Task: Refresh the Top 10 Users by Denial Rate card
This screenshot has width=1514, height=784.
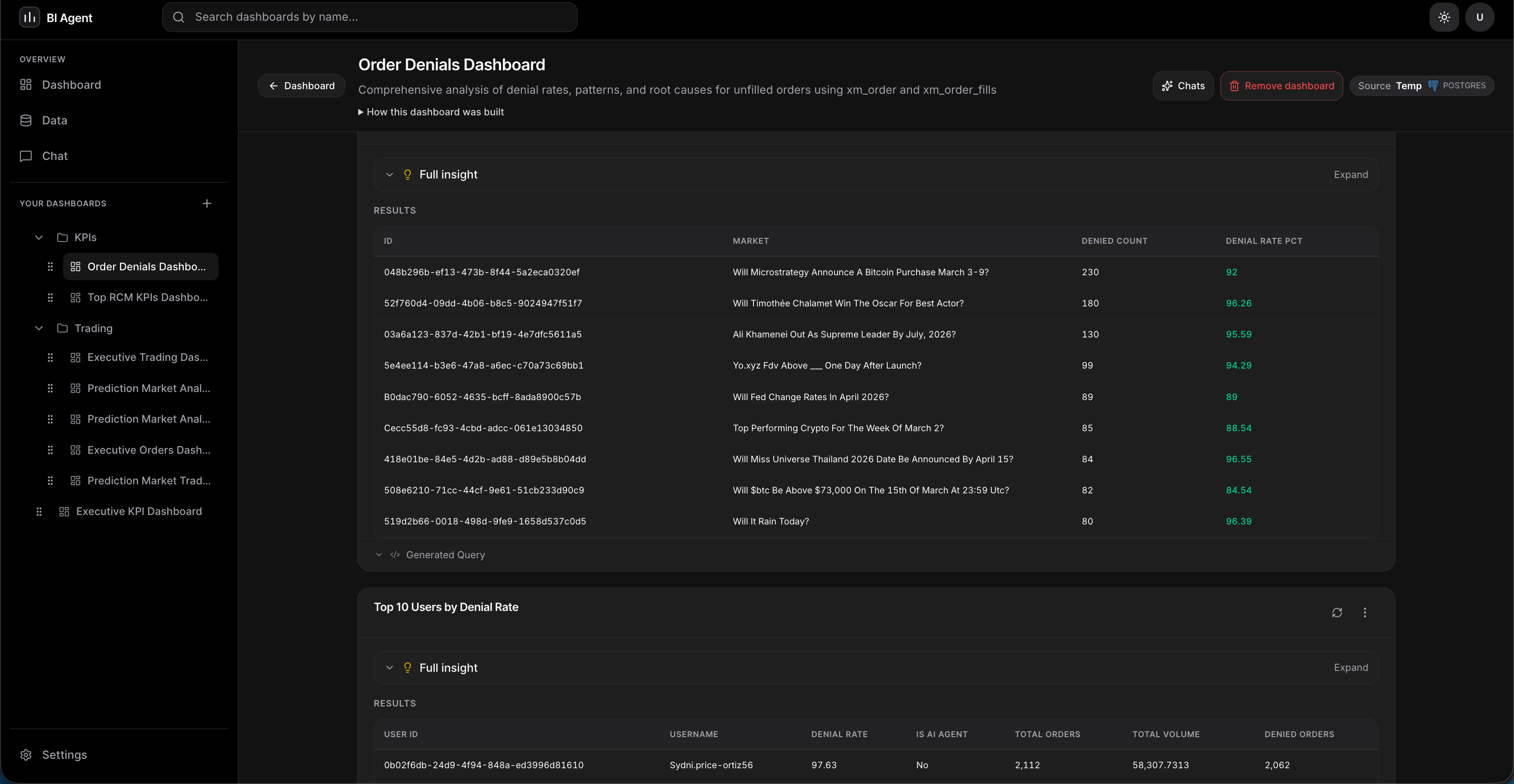Action: coord(1337,612)
